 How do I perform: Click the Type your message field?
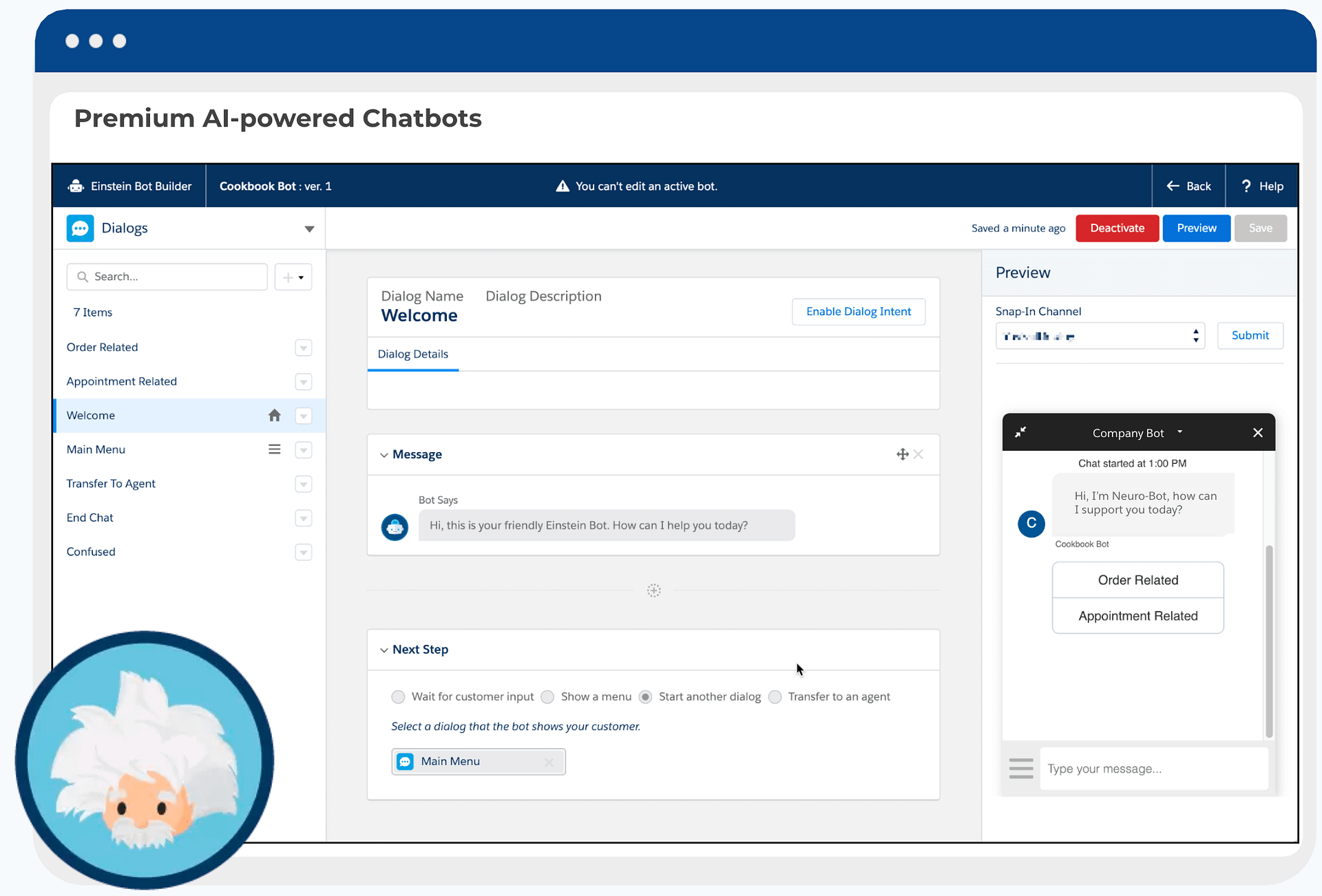pos(1153,769)
